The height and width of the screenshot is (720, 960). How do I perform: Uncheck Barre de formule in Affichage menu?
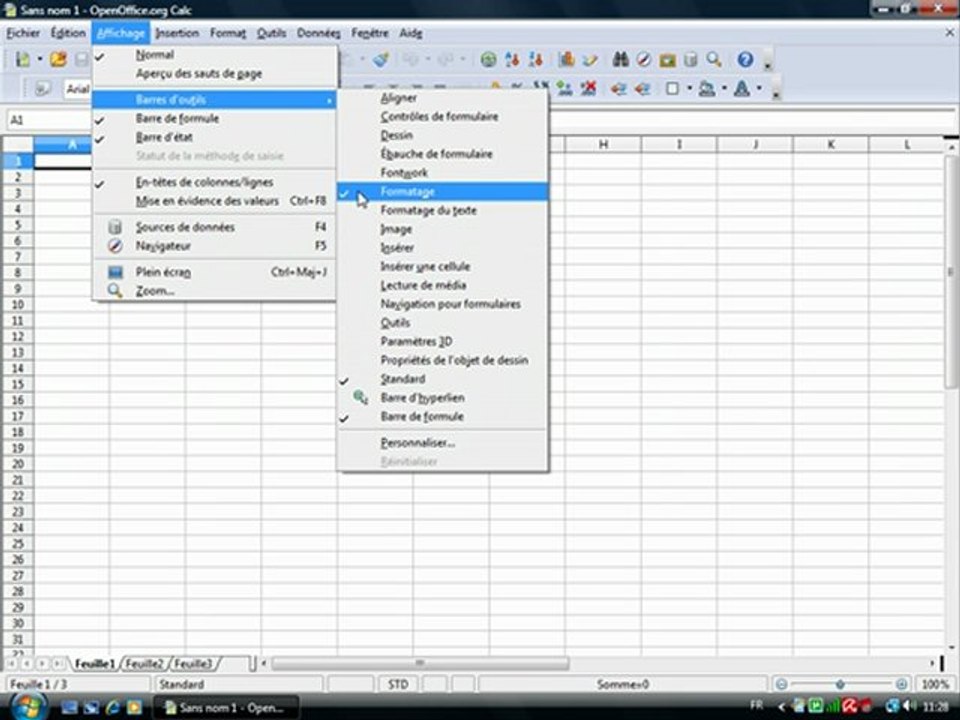tap(214, 118)
